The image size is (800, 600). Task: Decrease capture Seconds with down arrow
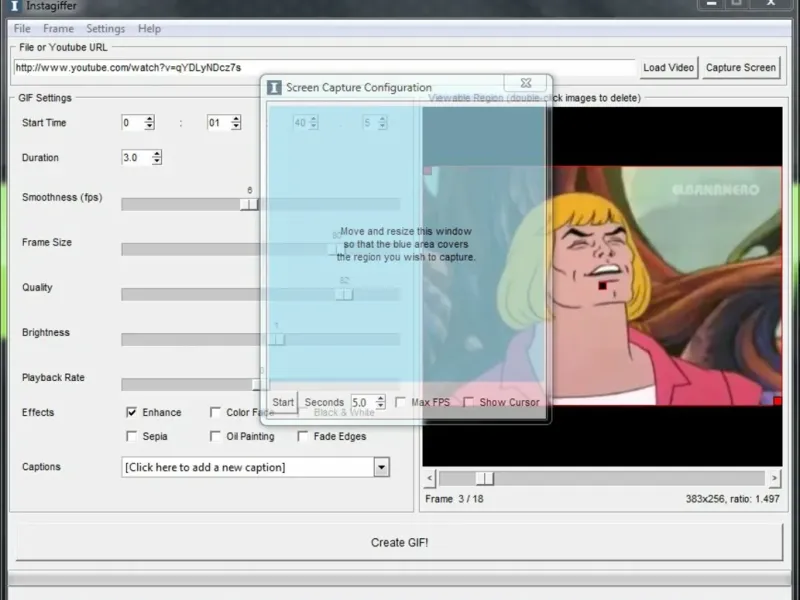(x=381, y=406)
